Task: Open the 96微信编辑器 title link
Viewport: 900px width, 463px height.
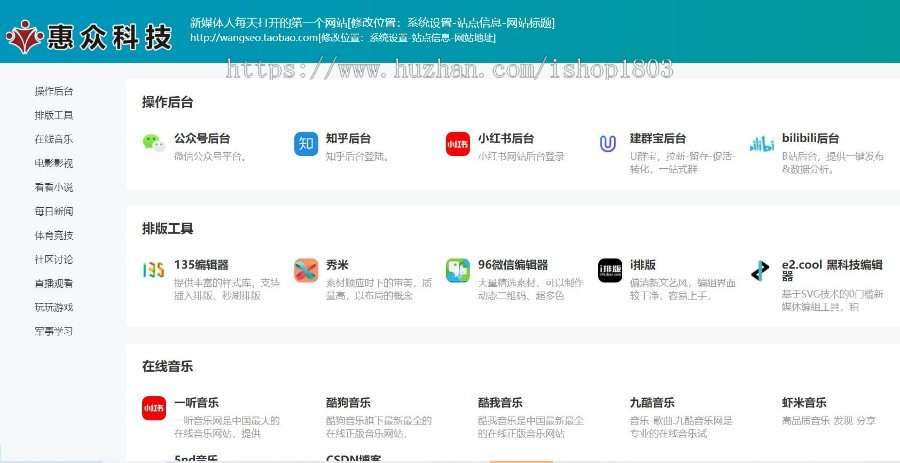Action: coord(513,265)
